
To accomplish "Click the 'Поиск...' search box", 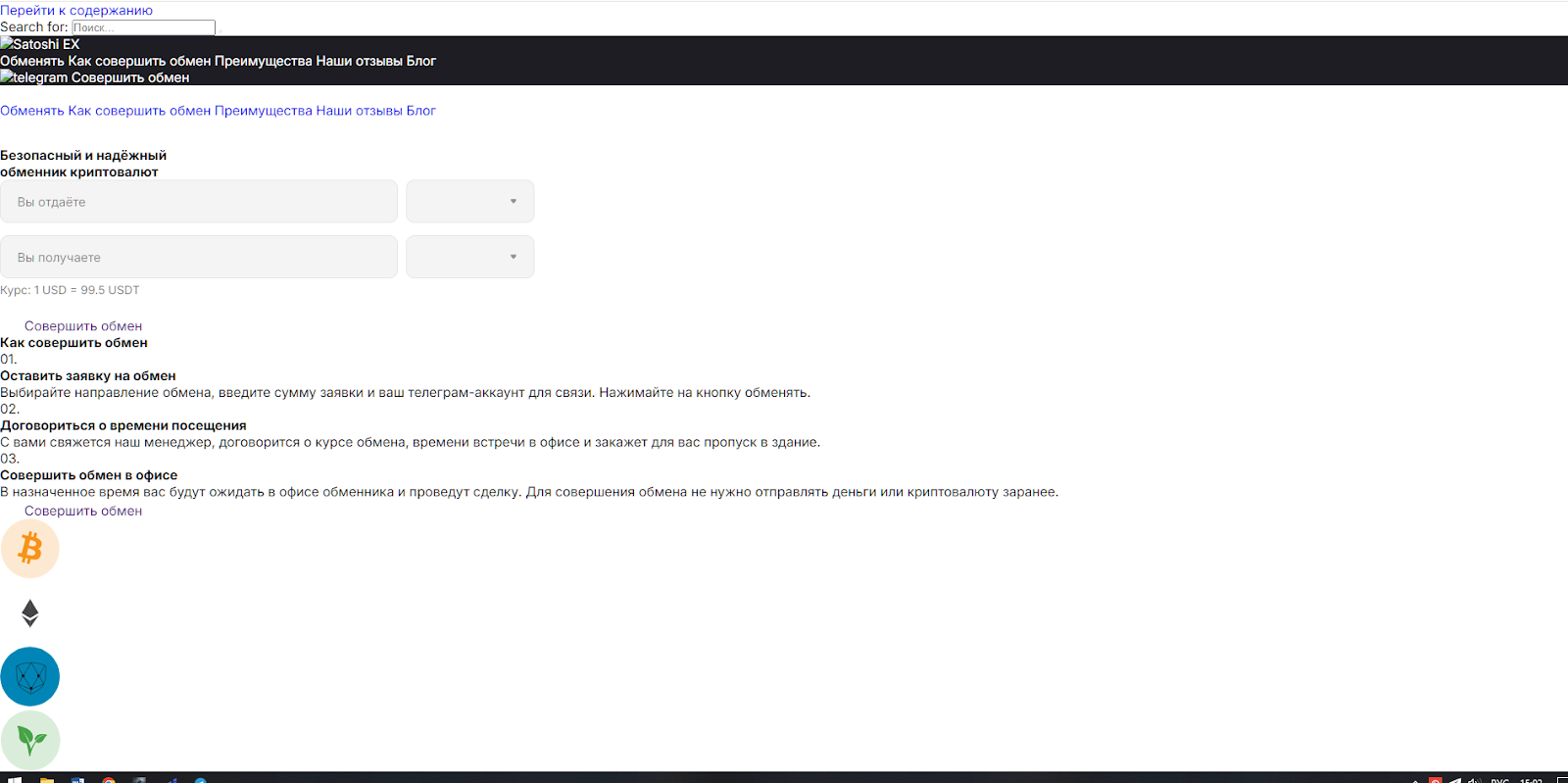I will coord(143,27).
